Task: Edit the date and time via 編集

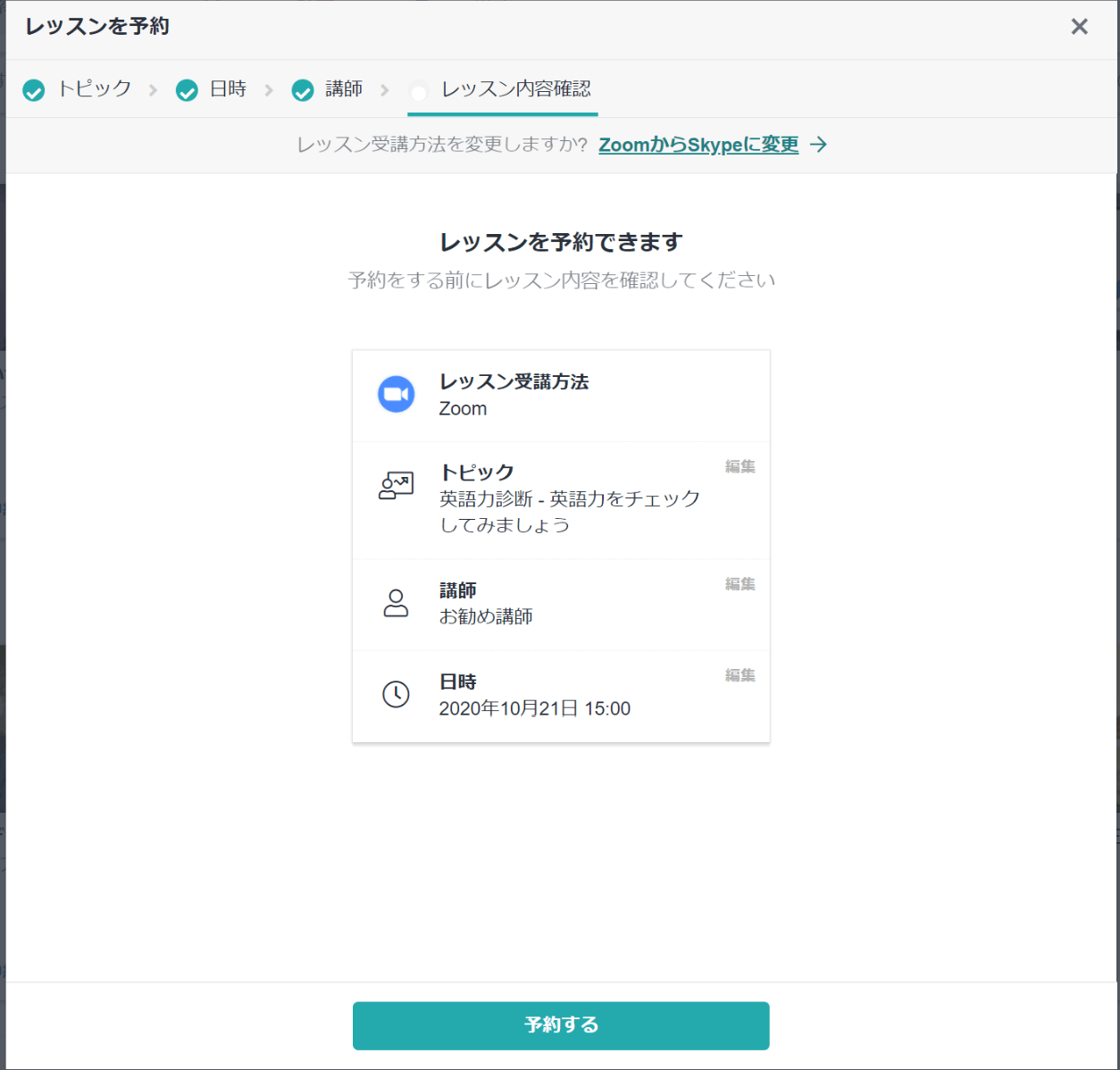Action: point(740,675)
